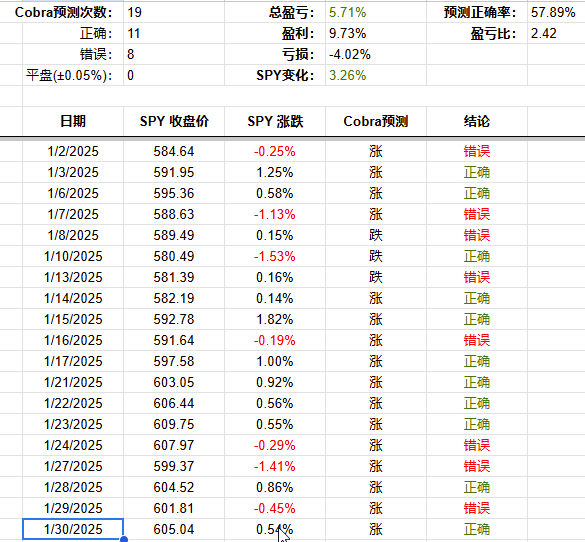This screenshot has width=585, height=542.
Task: Click the -1.53% change cell
Action: pos(275,256)
